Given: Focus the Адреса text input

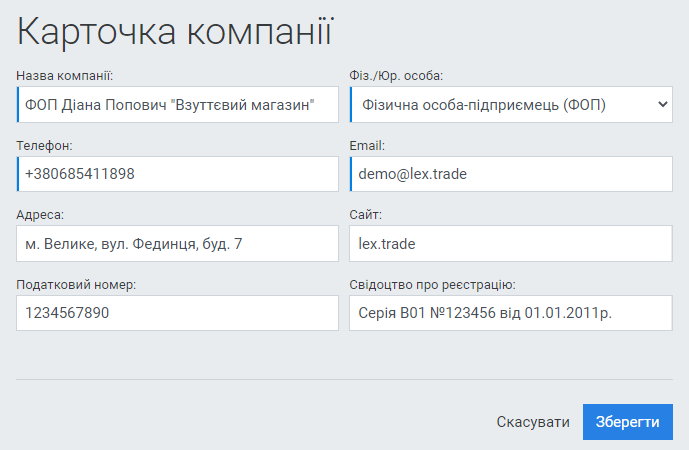Looking at the screenshot, I should coord(178,243).
